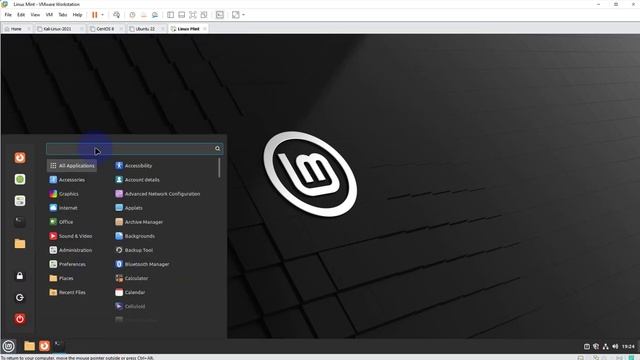Click the search magnifier in the menu search box
This screenshot has width=640, height=360.
218,149
